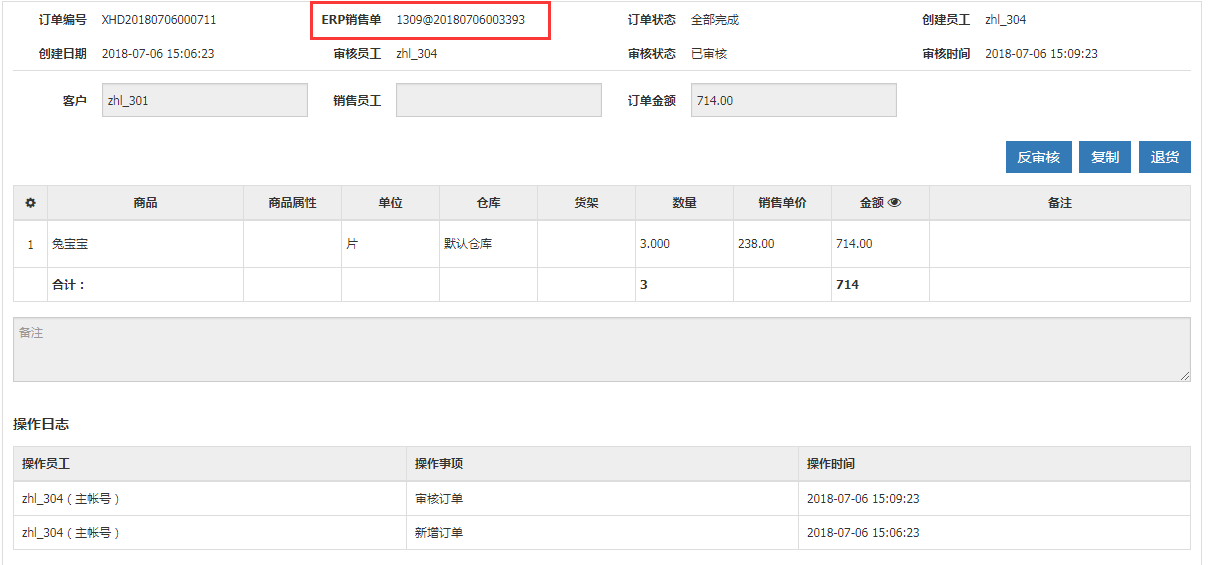Select the 仓库 column header
The height and width of the screenshot is (565, 1209).
(488, 203)
